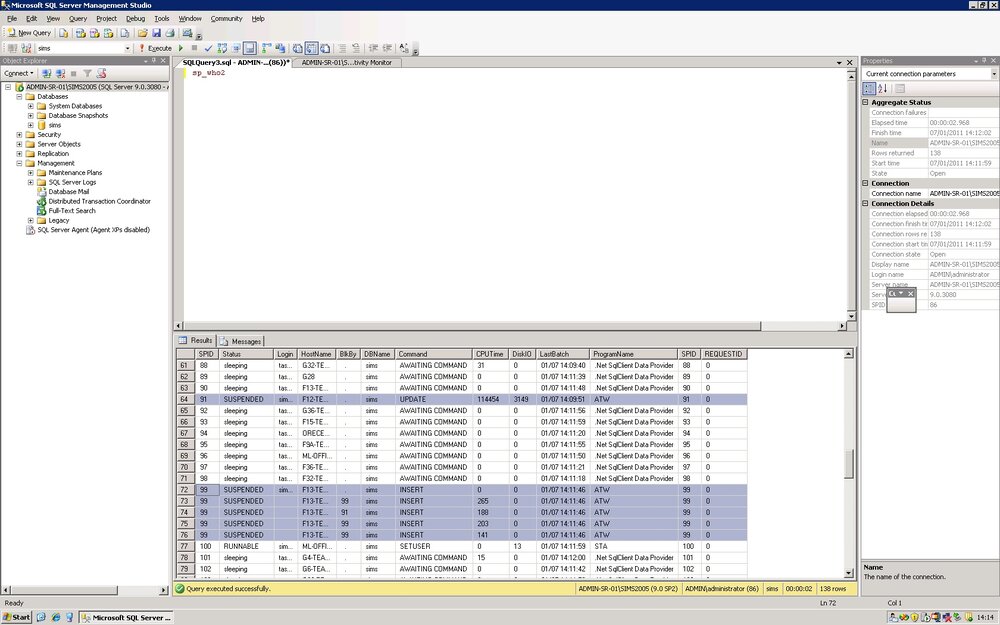Click the Cancel Executing Query stop icon
1000x625 pixels.
pos(195,48)
